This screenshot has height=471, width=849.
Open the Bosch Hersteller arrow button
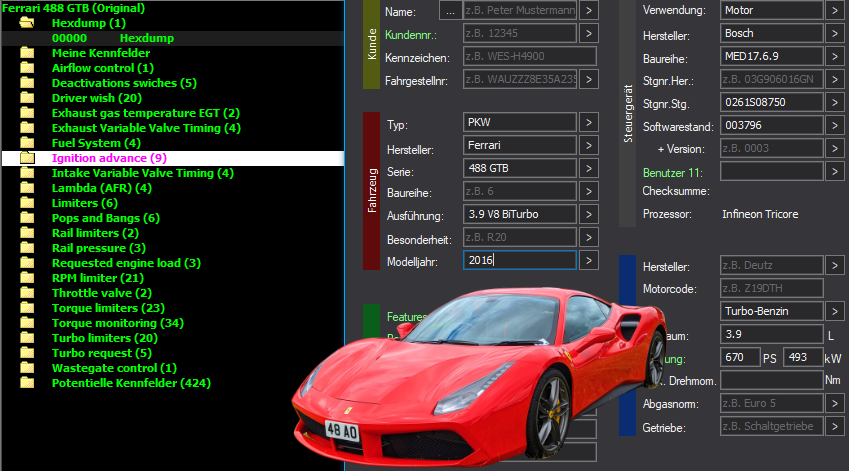pyautogui.click(x=834, y=34)
